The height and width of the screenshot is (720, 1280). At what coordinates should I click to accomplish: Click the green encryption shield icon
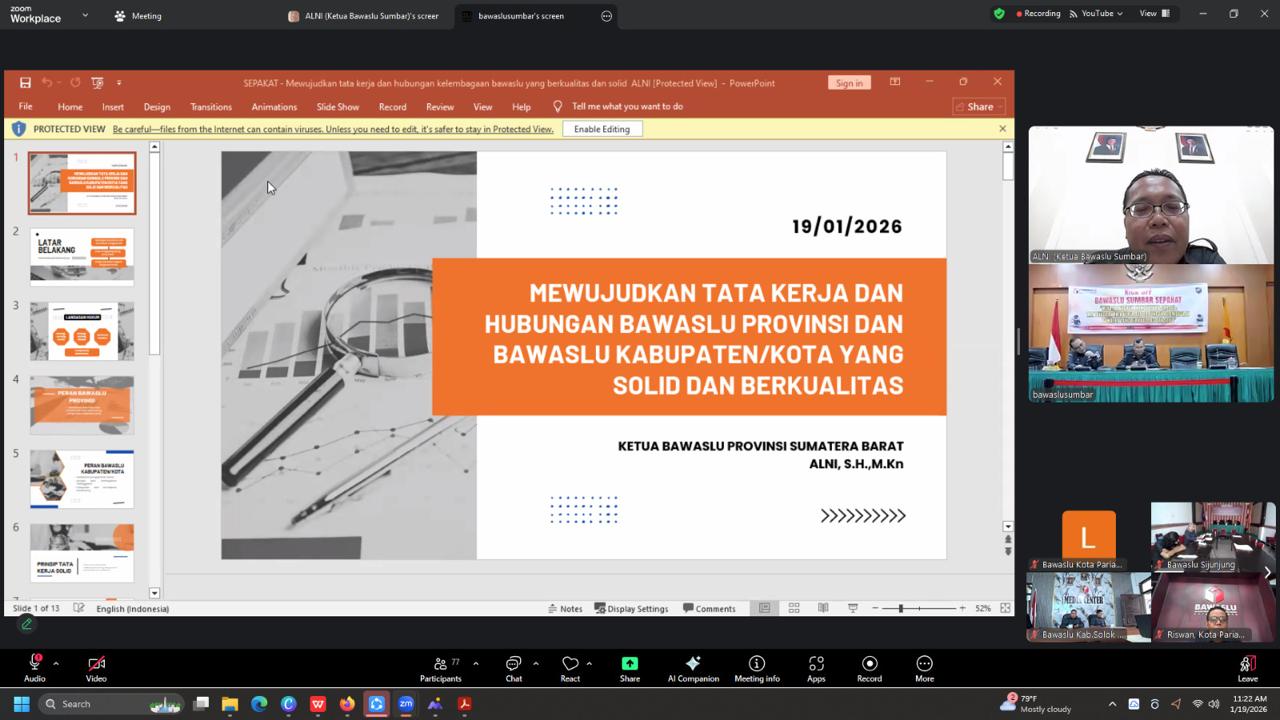[x=999, y=14]
